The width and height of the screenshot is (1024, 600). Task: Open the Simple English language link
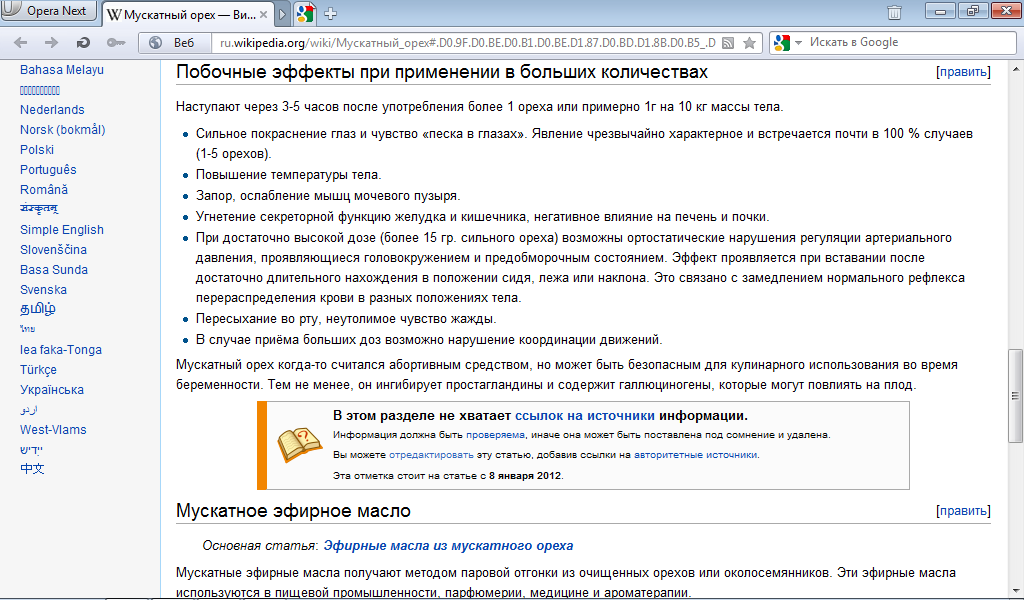62,230
